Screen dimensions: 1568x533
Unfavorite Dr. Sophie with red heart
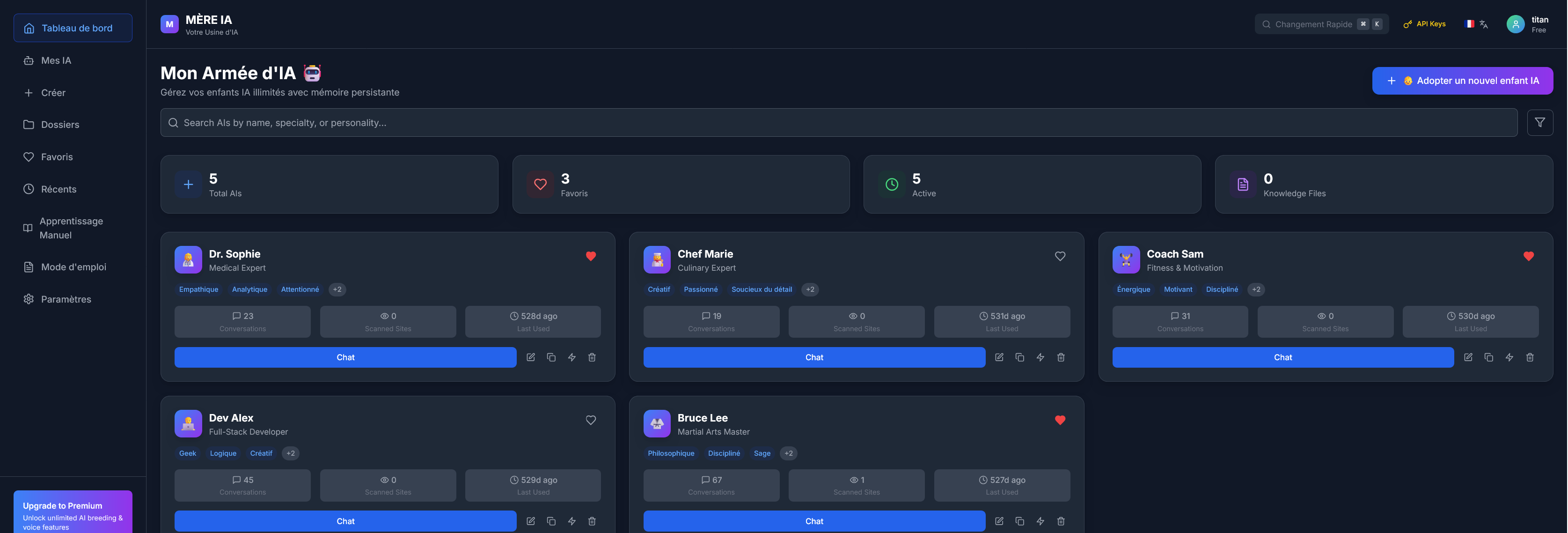click(x=591, y=257)
